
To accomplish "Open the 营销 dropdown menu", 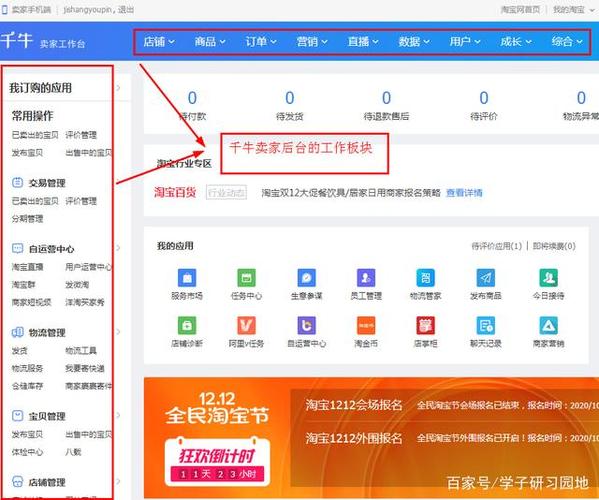I will click(312, 42).
